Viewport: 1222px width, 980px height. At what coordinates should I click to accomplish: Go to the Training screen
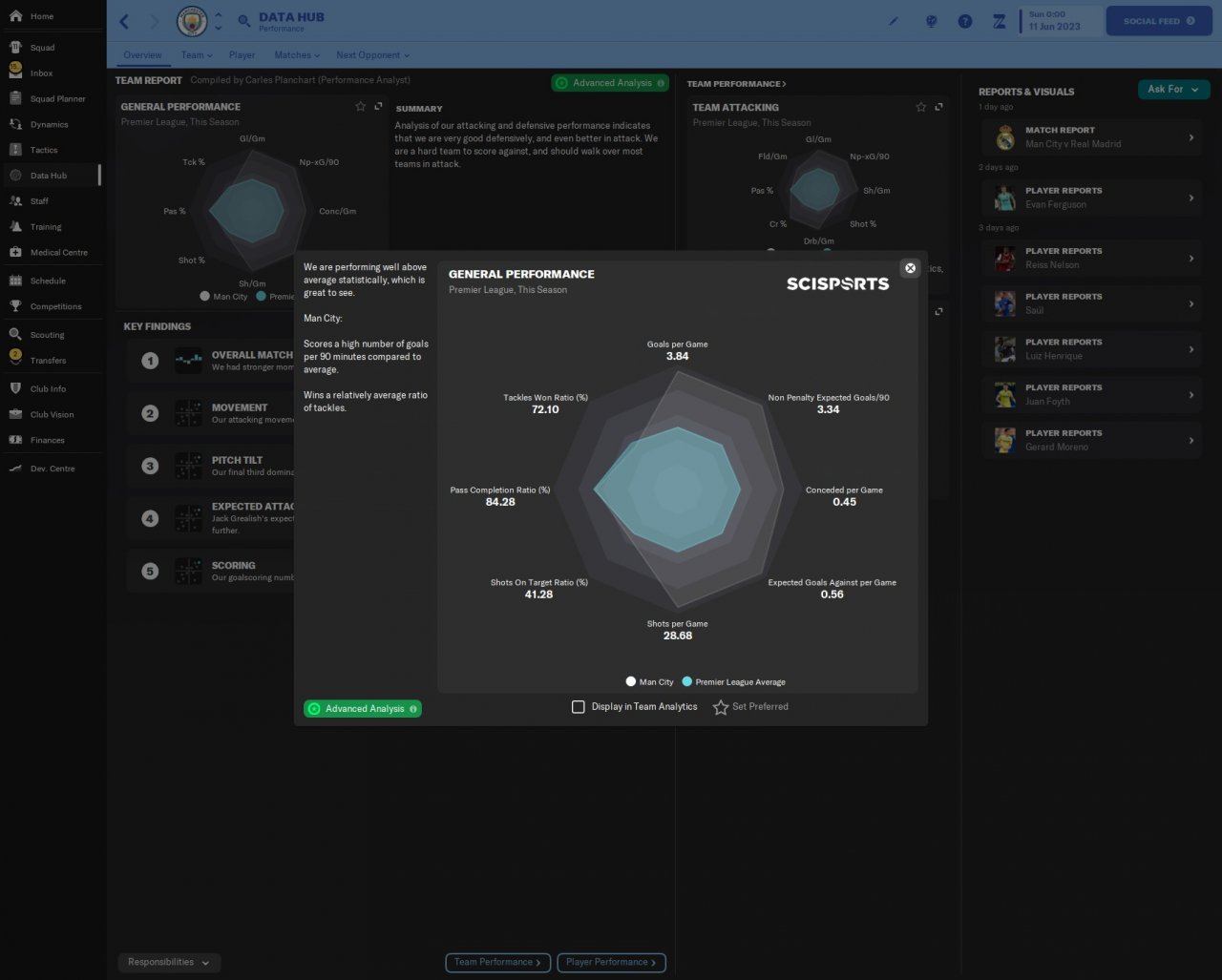[x=46, y=227]
